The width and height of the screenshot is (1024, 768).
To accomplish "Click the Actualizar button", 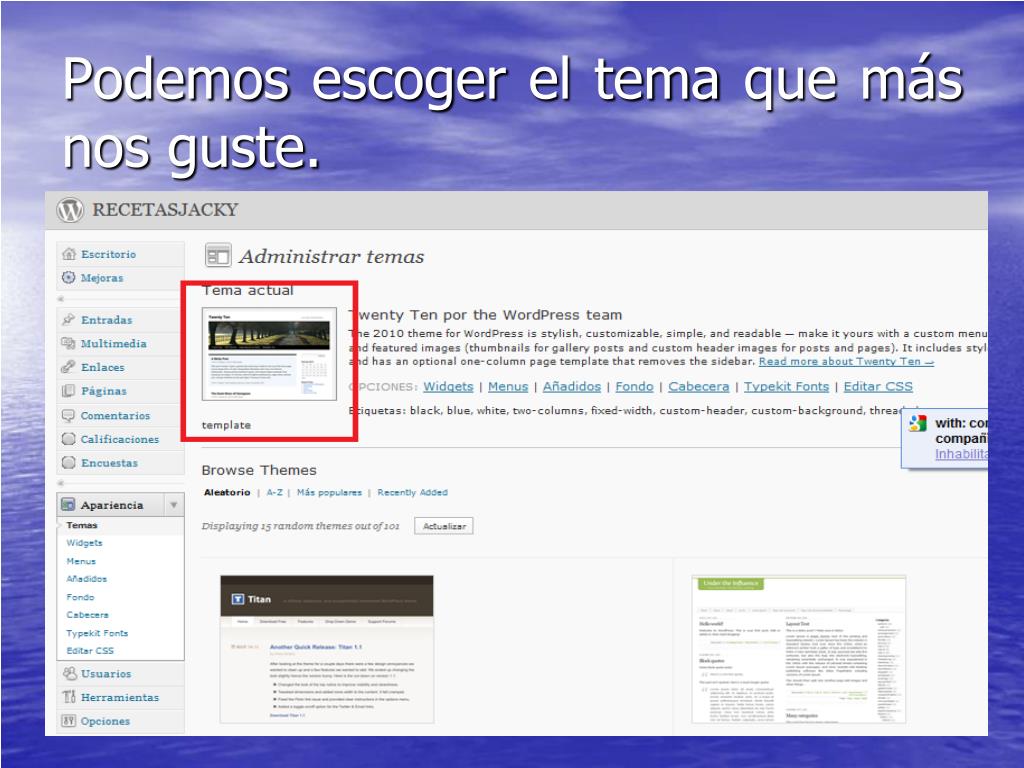I will [x=444, y=526].
